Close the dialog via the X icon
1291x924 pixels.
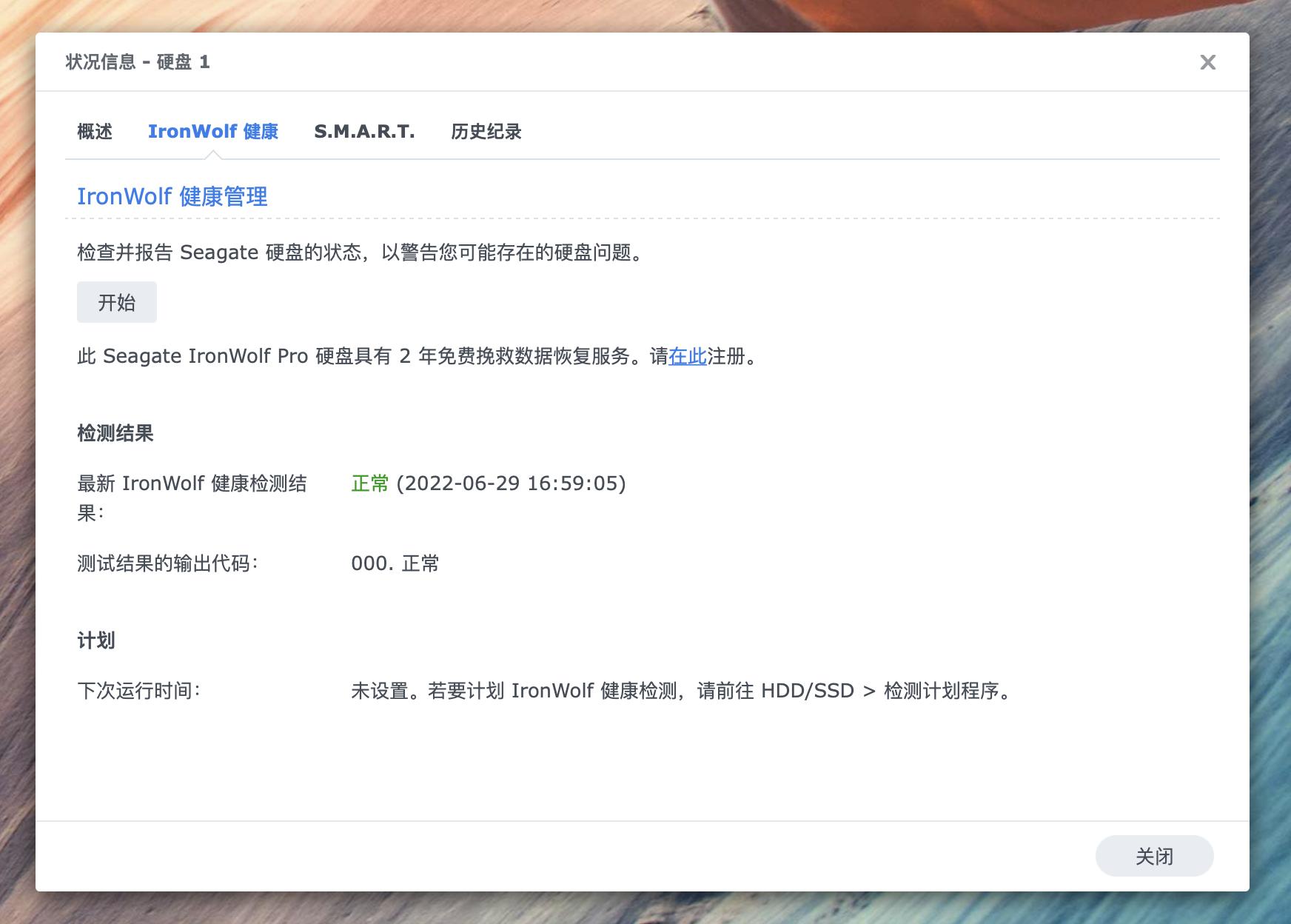[1208, 62]
